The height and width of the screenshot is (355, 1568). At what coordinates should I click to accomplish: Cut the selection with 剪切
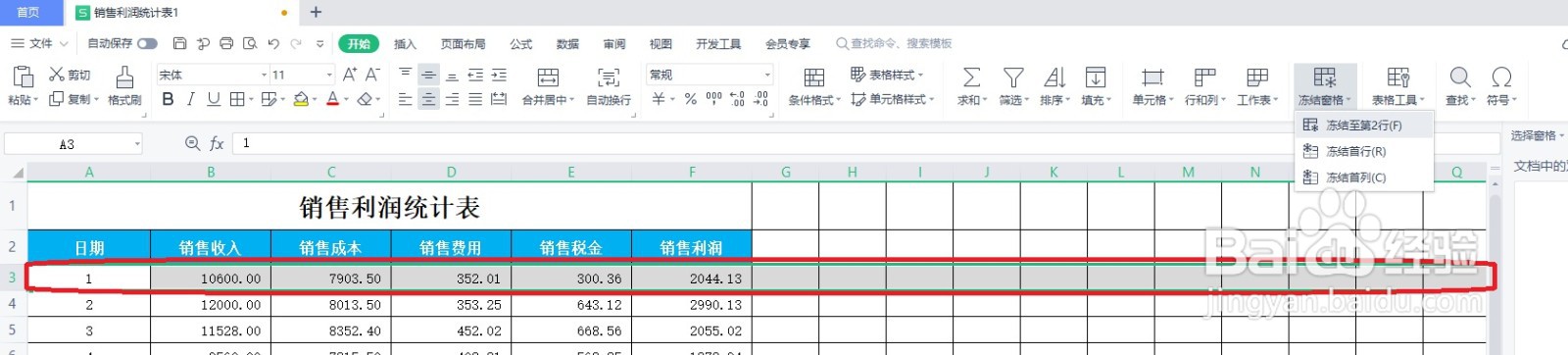pyautogui.click(x=70, y=75)
